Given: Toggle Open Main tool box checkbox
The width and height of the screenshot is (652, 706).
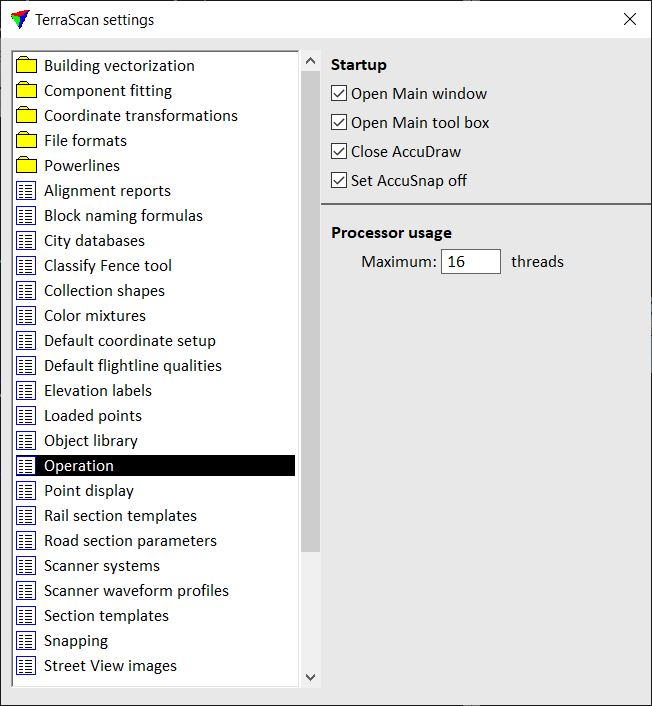Looking at the screenshot, I should [340, 123].
